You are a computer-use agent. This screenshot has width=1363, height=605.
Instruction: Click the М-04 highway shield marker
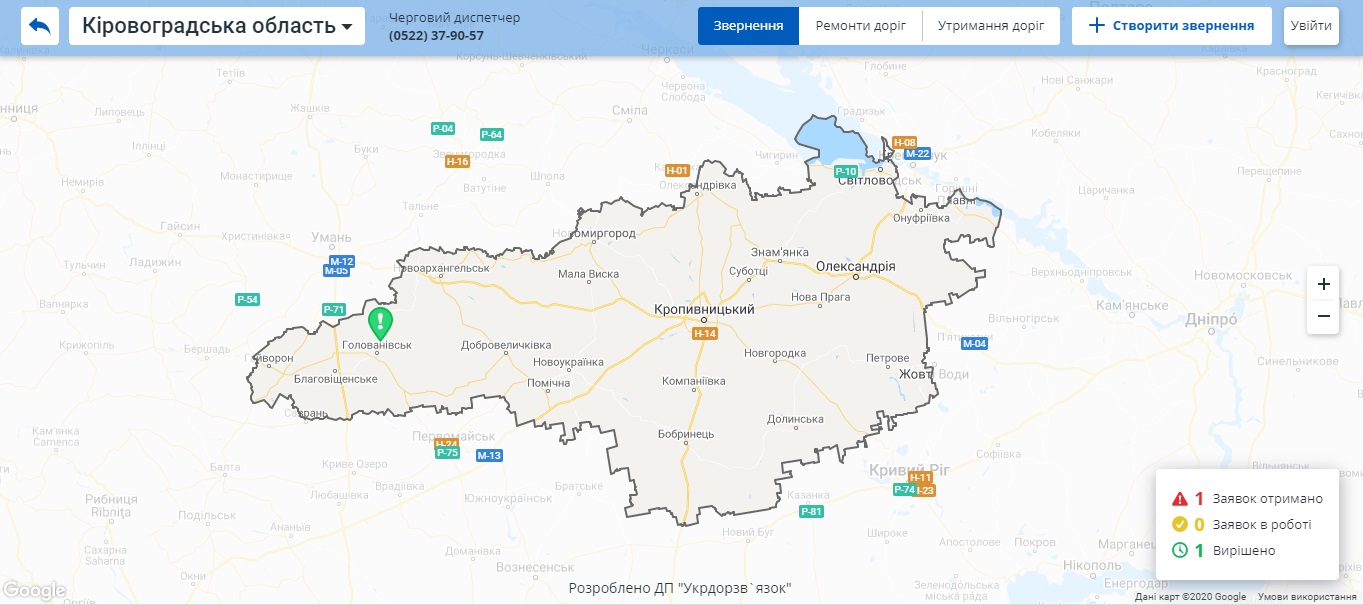974,344
